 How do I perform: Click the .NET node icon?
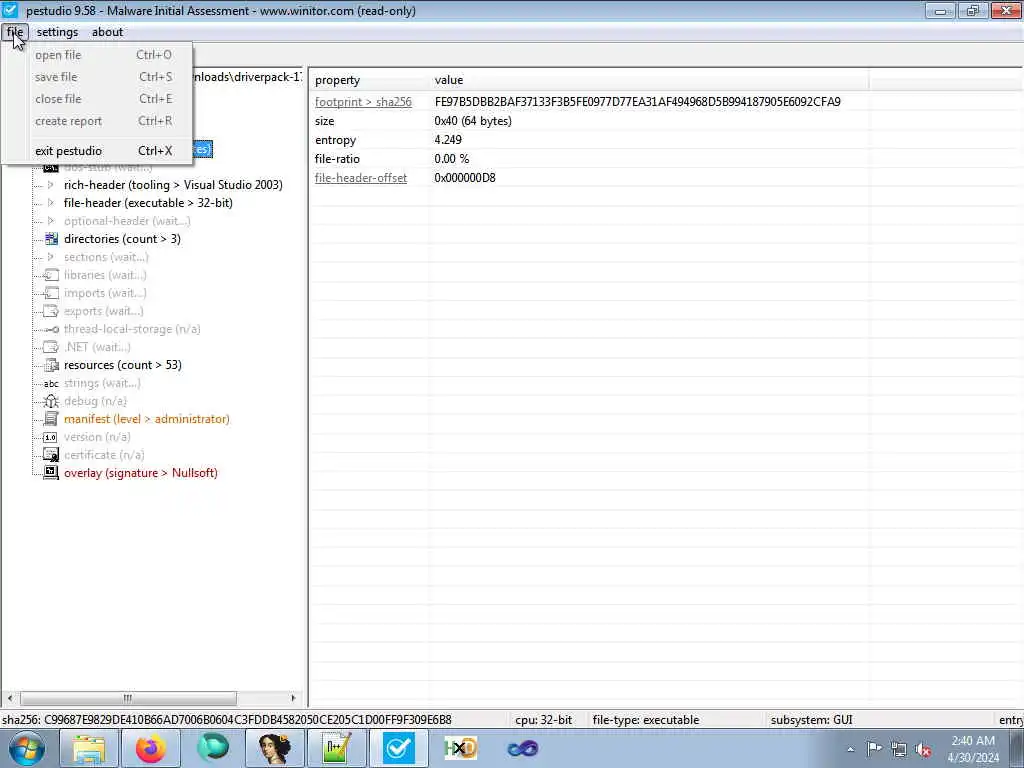[51, 347]
